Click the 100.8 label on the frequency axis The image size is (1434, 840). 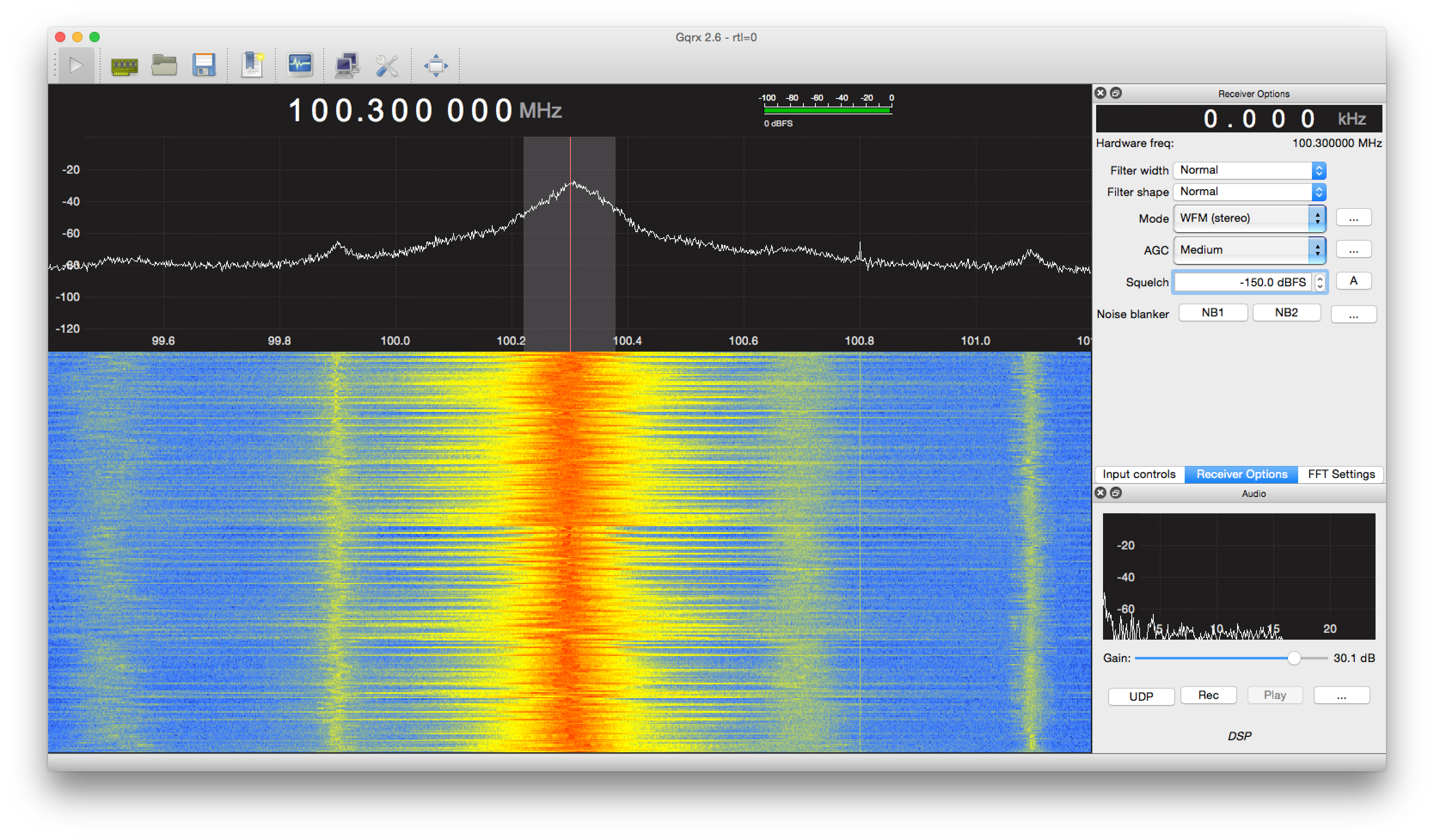tap(859, 341)
